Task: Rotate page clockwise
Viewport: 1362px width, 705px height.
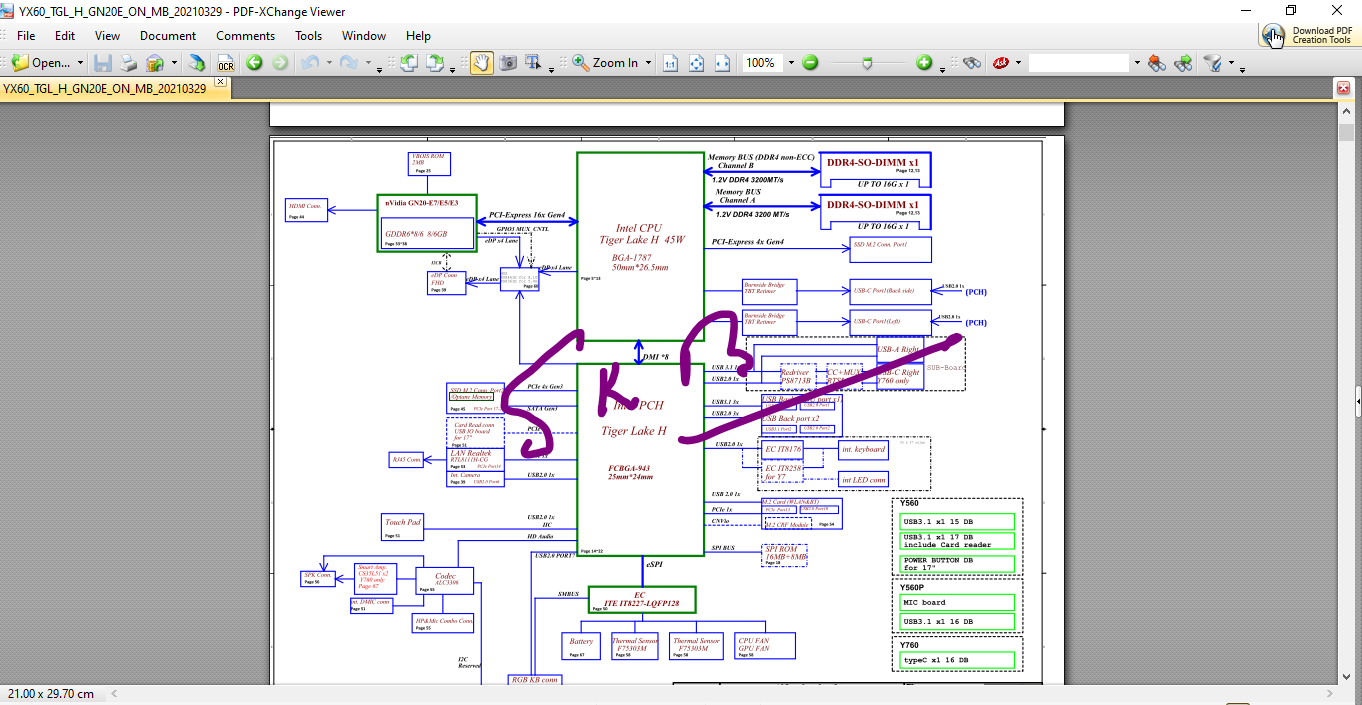Action: pyautogui.click(x=435, y=62)
